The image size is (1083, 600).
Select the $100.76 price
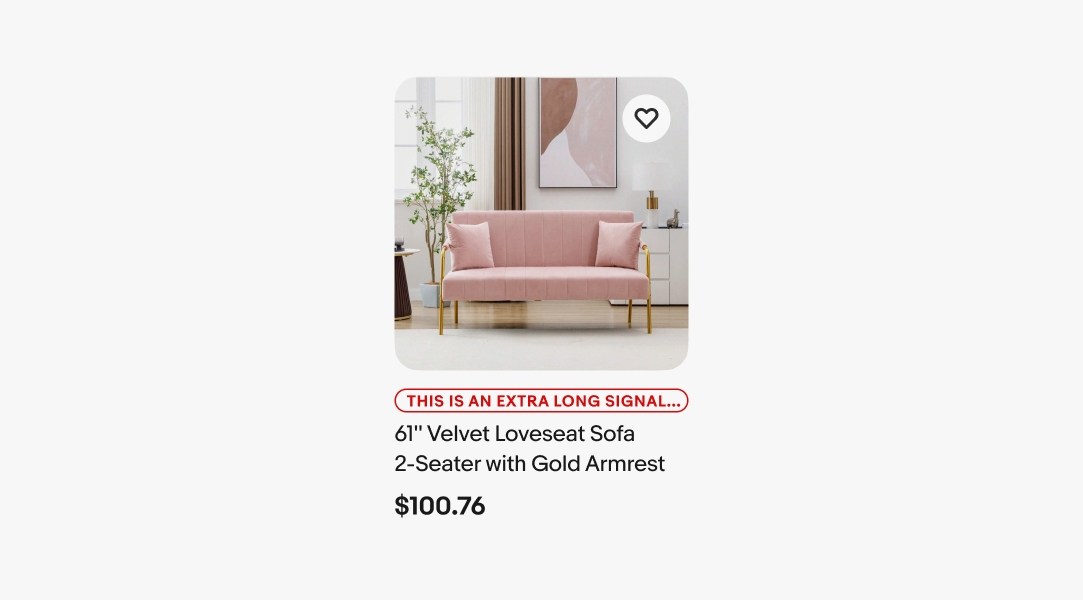[440, 506]
